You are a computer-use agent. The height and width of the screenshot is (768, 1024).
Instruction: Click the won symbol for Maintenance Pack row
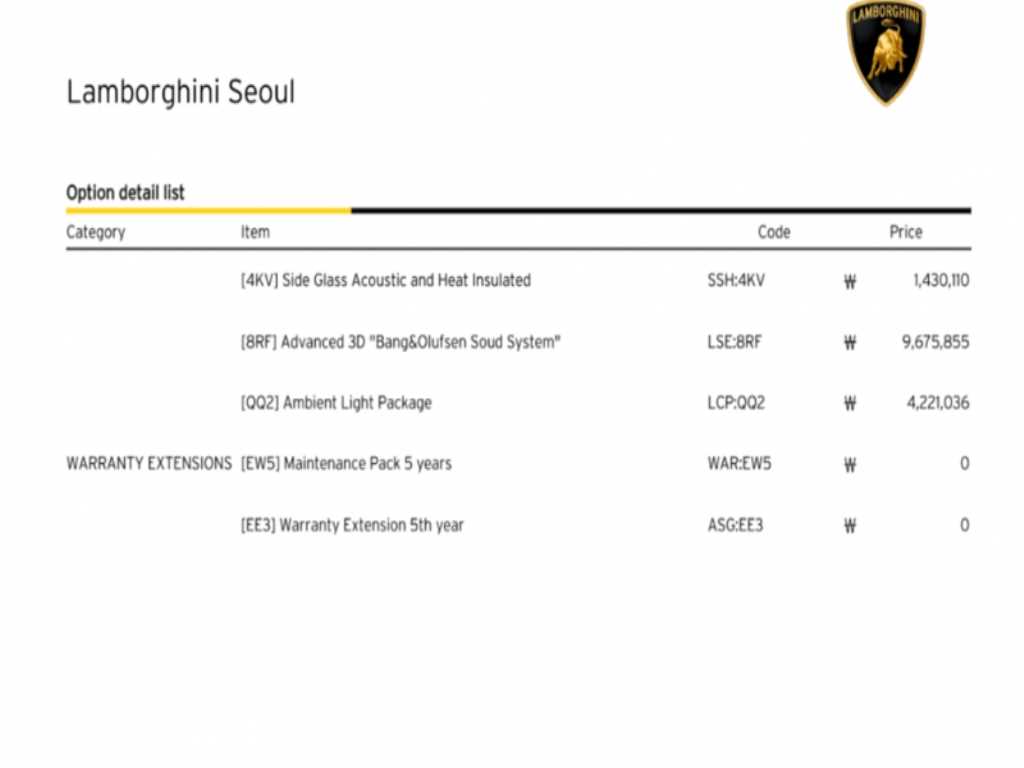point(850,465)
